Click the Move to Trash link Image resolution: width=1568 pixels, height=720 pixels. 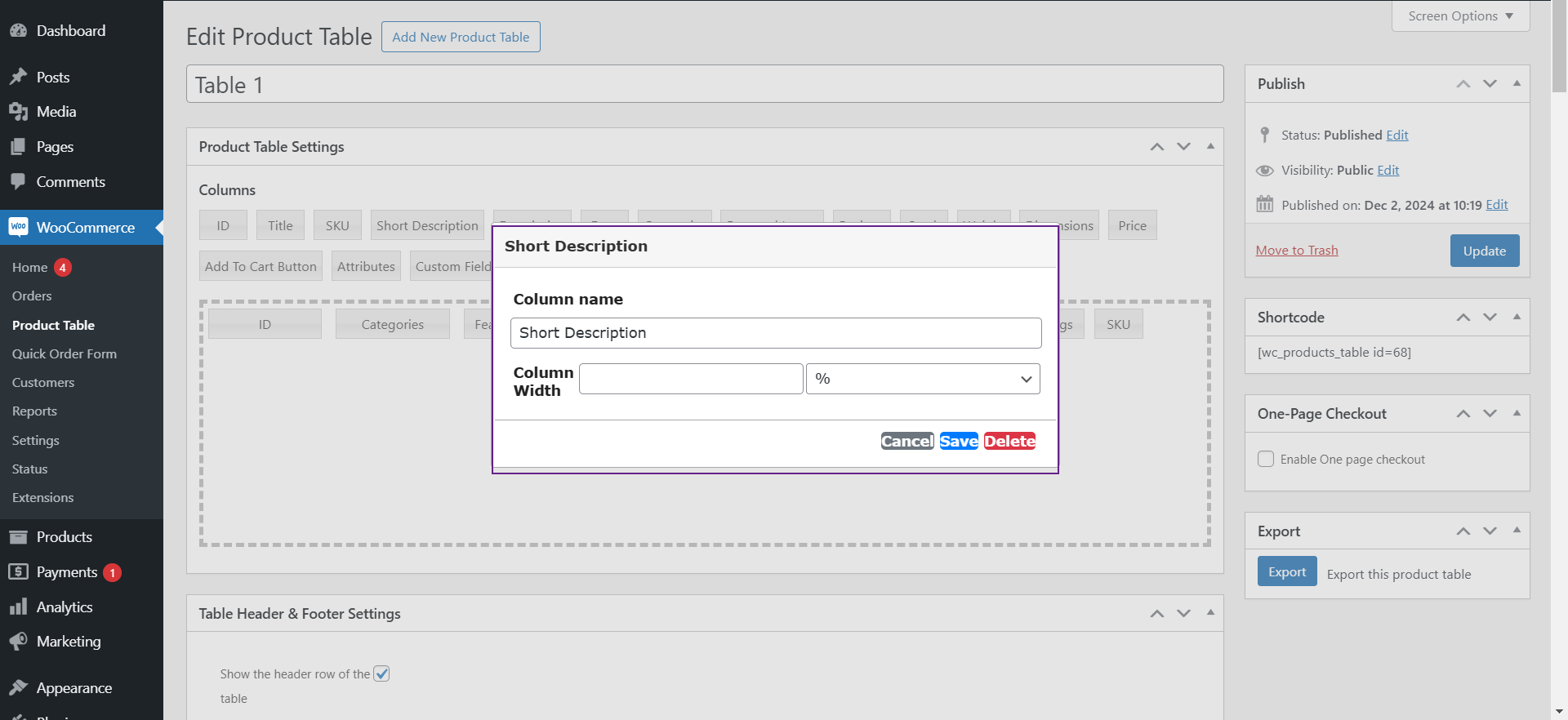[1297, 250]
